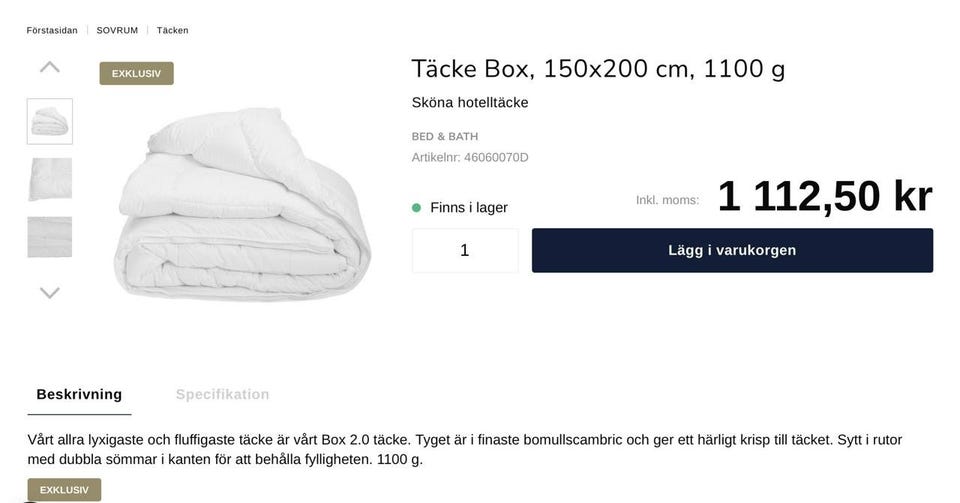Go to Förstasidan breadcrumb link
Screen dimensions: 960x503
tap(52, 30)
